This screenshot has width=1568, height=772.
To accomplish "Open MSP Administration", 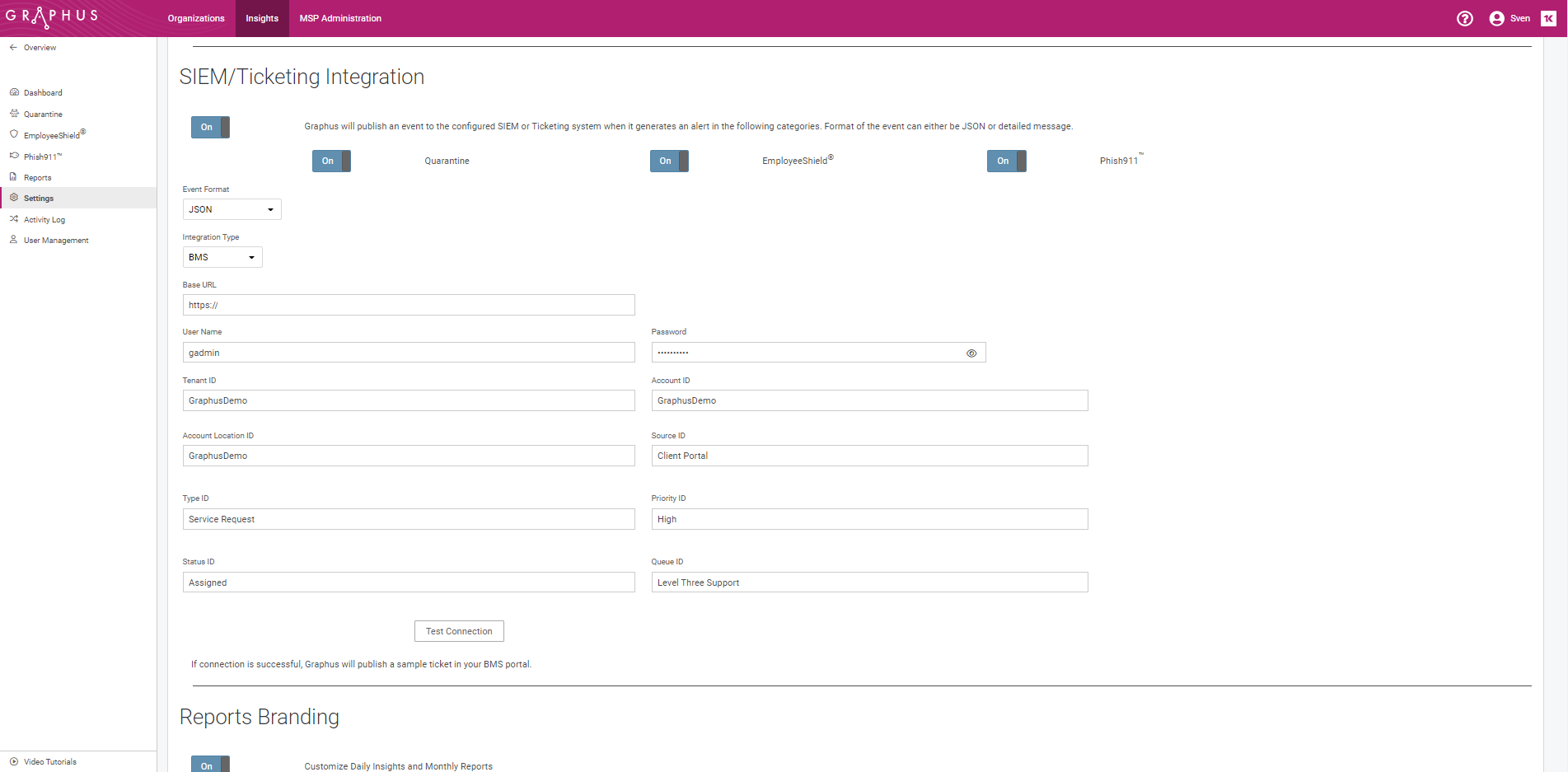I will tap(340, 18).
